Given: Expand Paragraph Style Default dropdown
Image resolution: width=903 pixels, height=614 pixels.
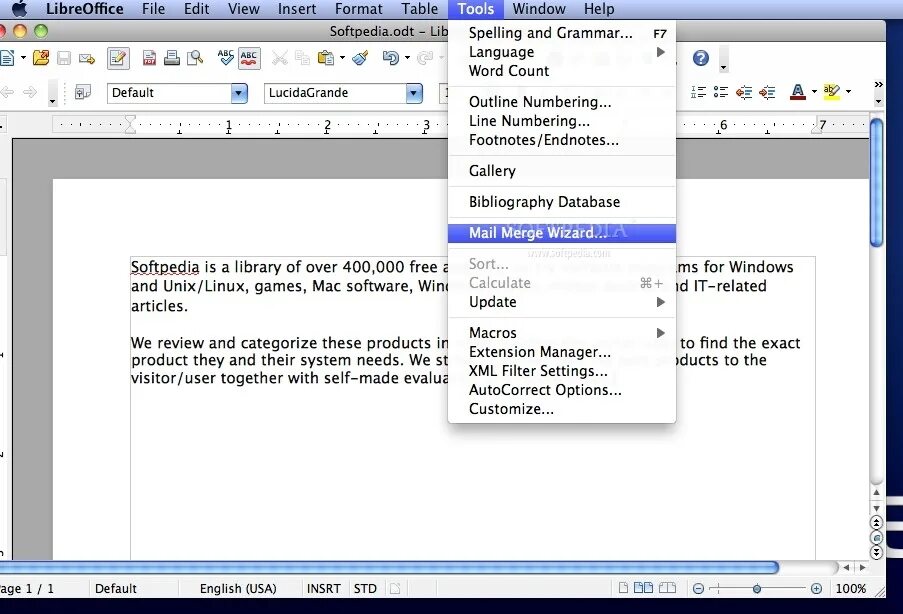Looking at the screenshot, I should coord(239,93).
